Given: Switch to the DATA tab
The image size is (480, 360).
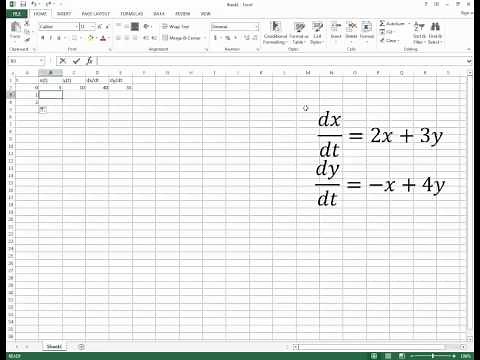Looking at the screenshot, I should click(x=159, y=14).
